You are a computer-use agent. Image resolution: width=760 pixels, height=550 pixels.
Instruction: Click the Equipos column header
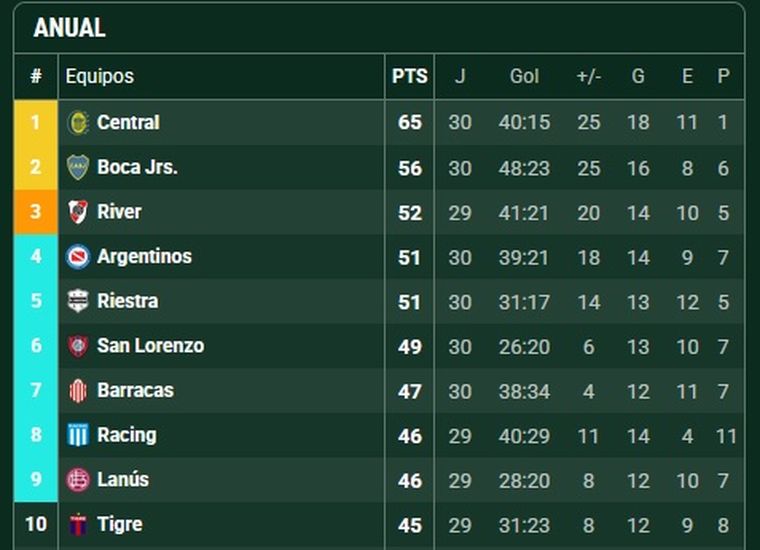point(99,76)
